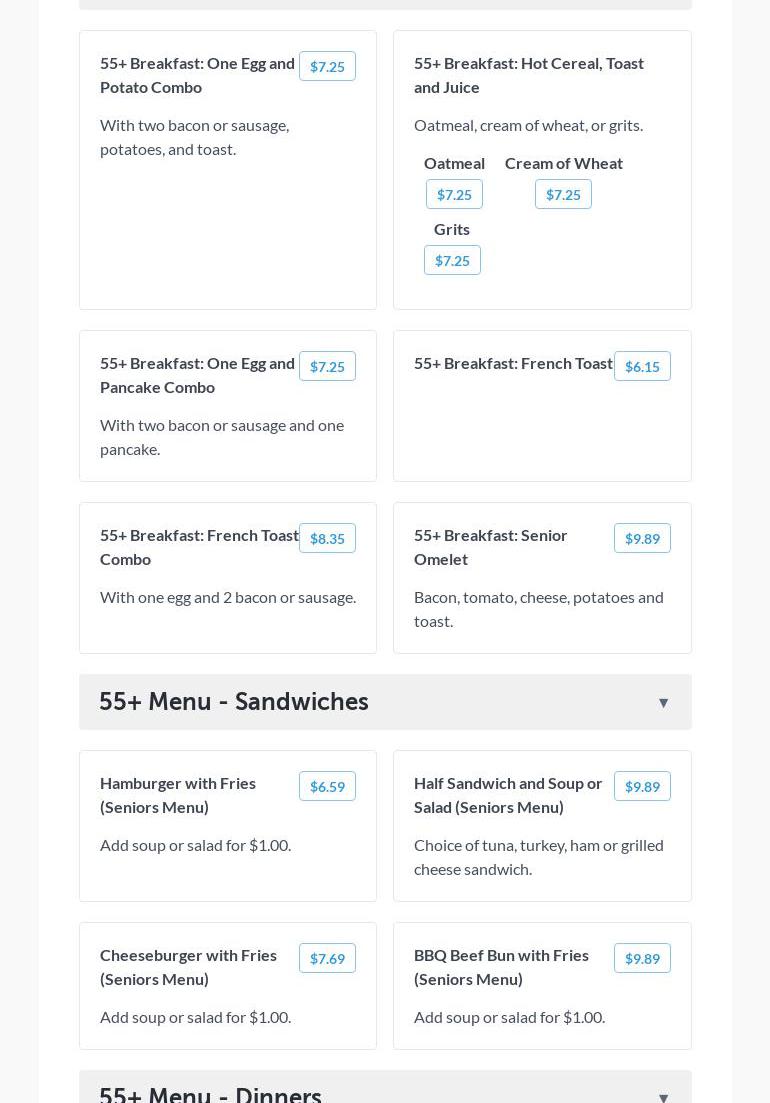Select $7.25 price for One Egg Potato Combo
Image resolution: width=770 pixels, height=1103 pixels.
coord(327,67)
